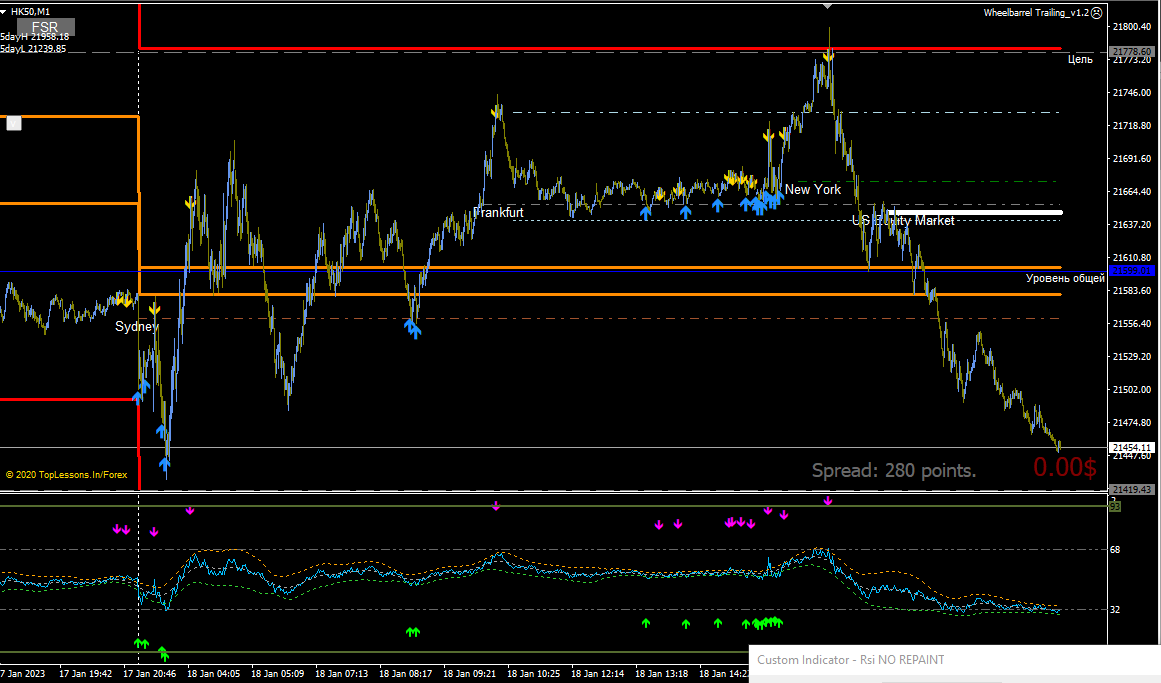The width and height of the screenshot is (1161, 683).
Task: Click the green up arrows near 08:17
Action: click(x=412, y=632)
